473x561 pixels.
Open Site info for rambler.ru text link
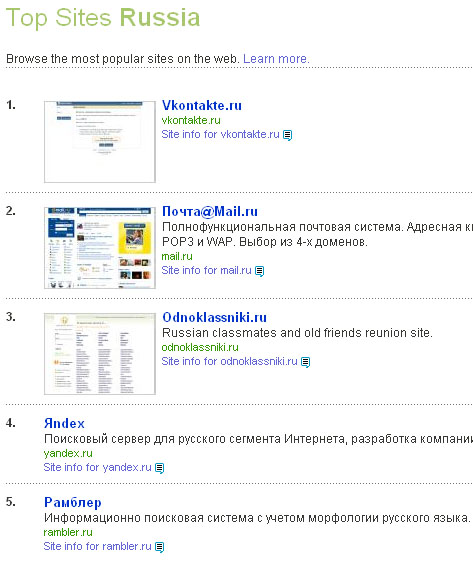[x=97, y=546]
